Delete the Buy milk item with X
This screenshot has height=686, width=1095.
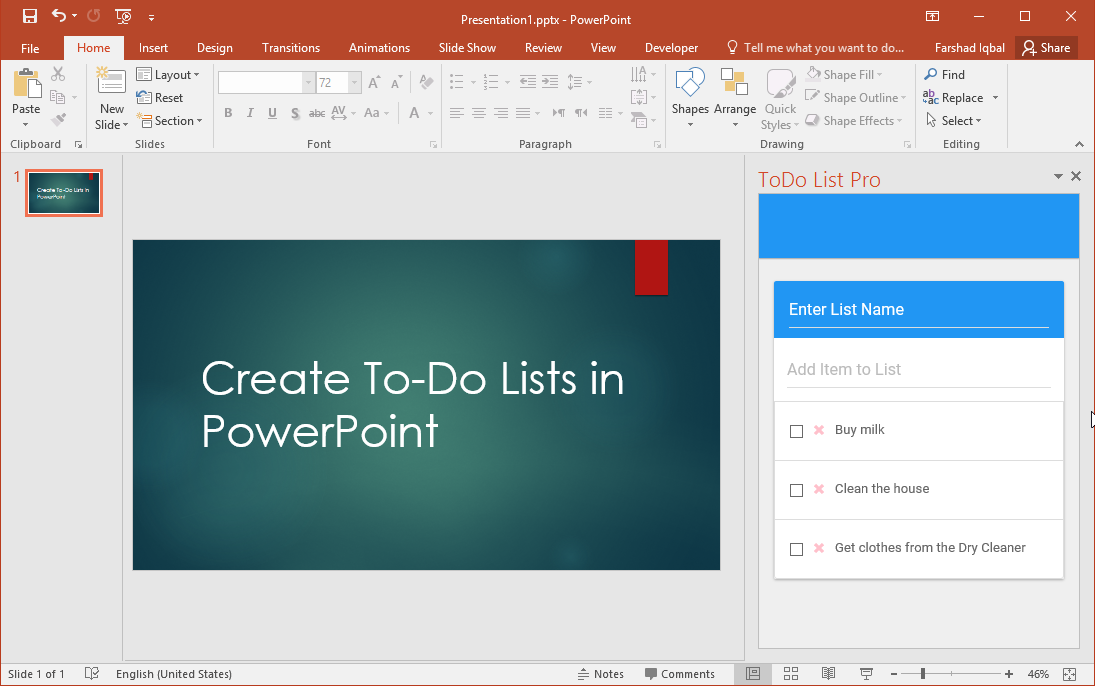819,430
